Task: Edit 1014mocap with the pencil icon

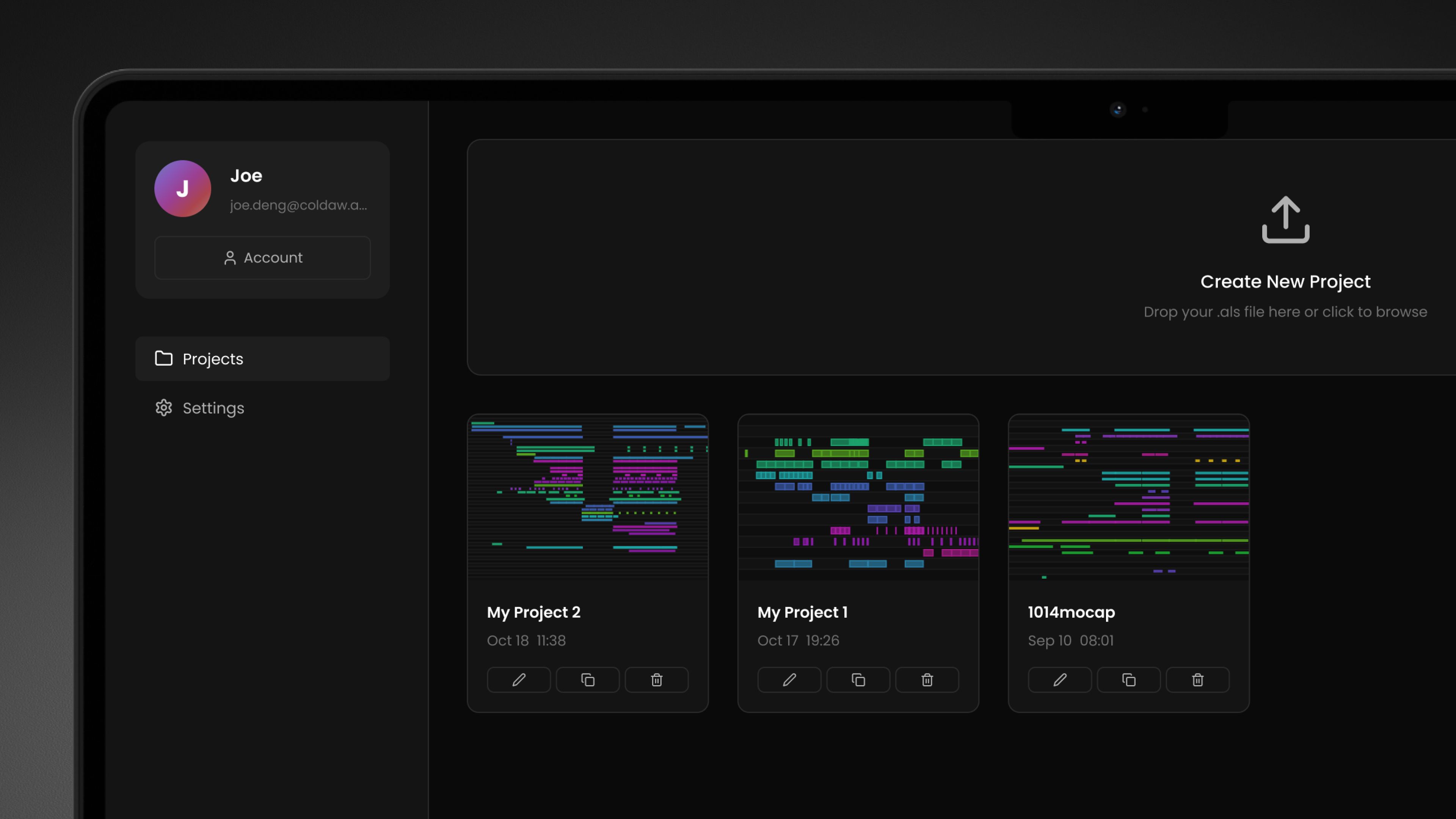Action: coord(1060,679)
